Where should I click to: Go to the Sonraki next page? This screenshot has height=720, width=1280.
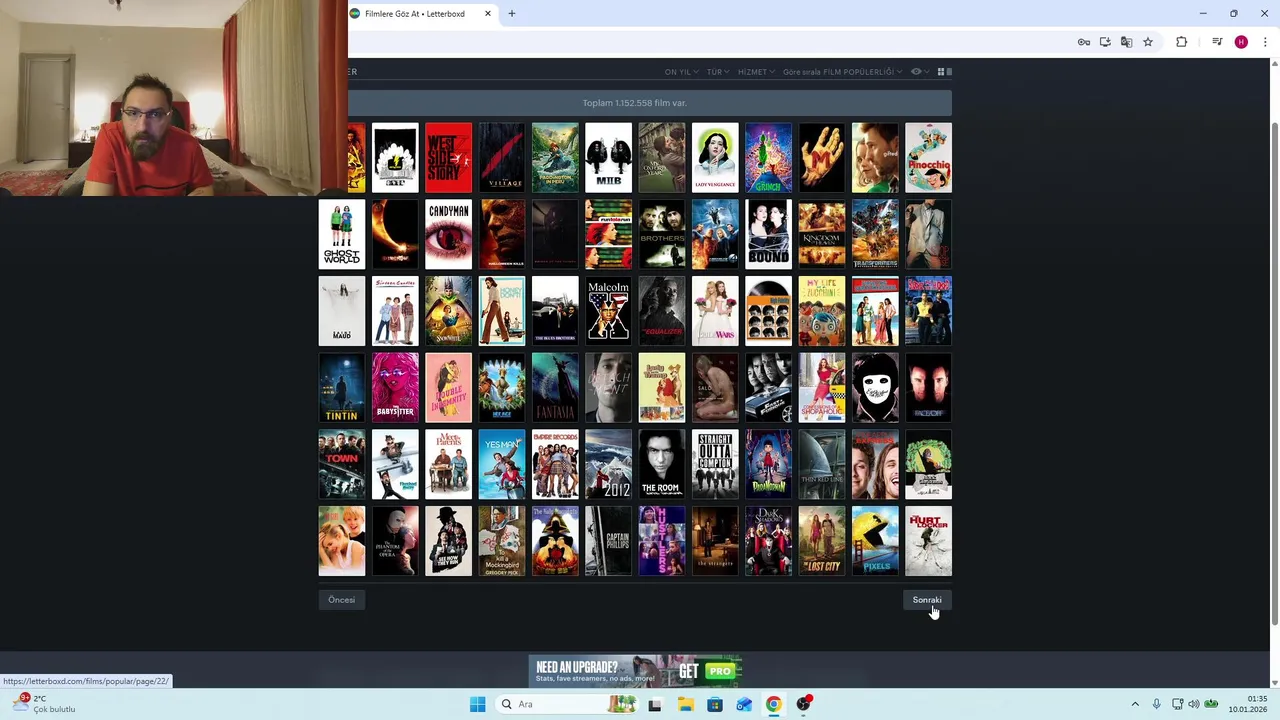(927, 600)
